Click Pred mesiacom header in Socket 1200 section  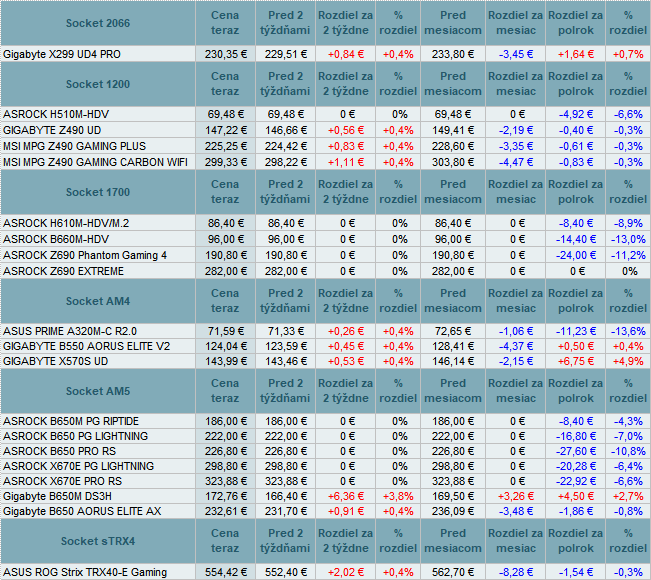(453, 84)
